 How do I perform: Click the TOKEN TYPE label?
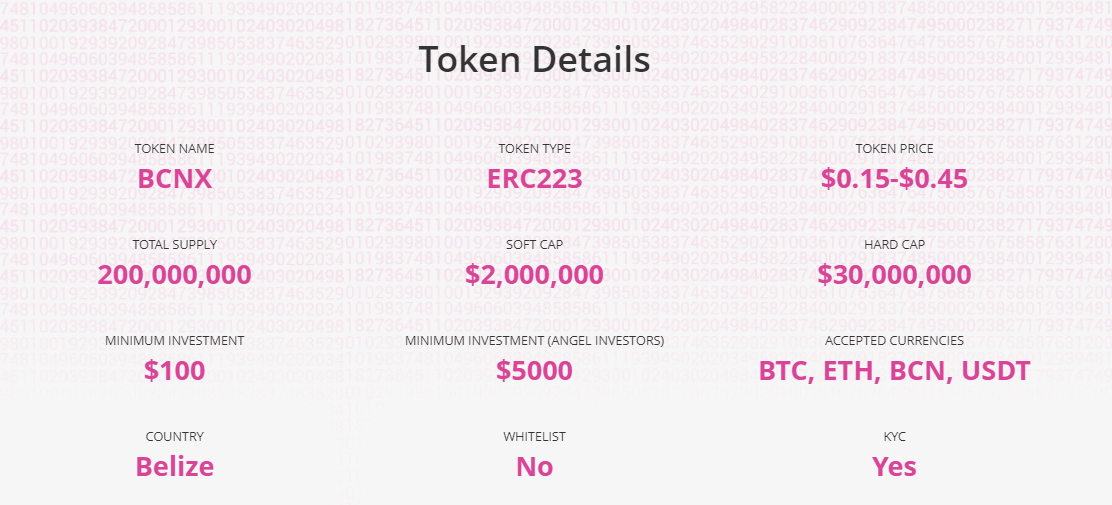[534, 149]
